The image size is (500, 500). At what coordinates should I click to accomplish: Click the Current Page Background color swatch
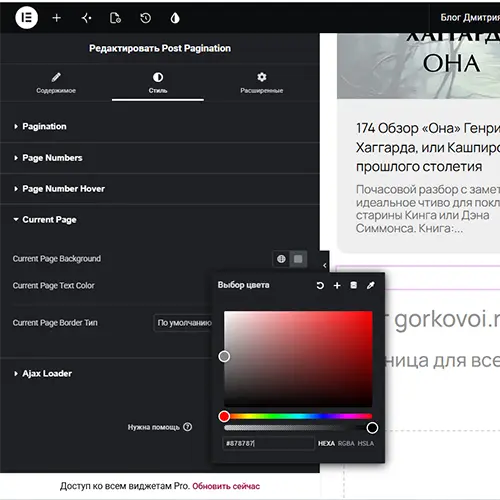(298, 259)
